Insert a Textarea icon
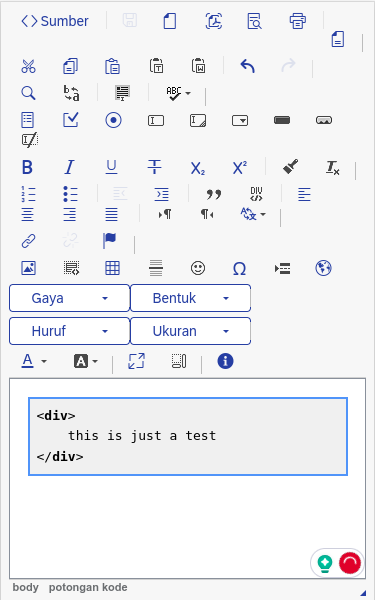This screenshot has height=600, width=375. point(198,121)
